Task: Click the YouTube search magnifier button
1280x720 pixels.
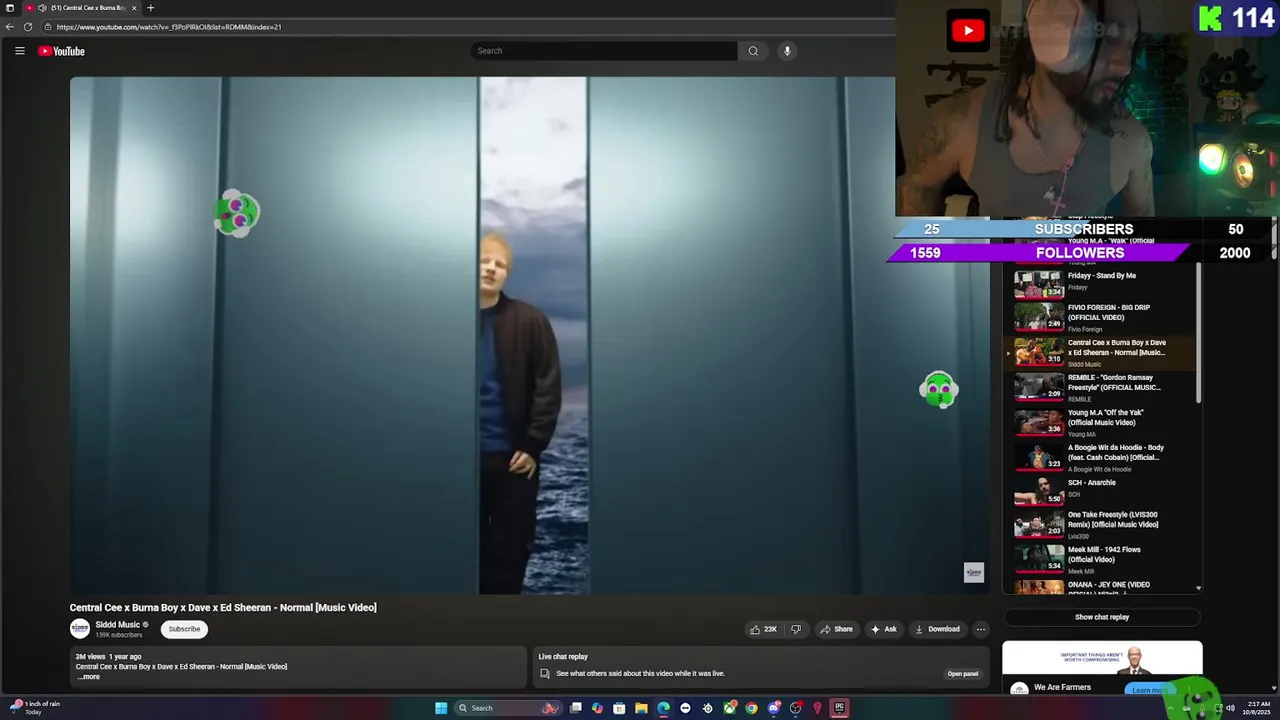Action: pyautogui.click(x=753, y=51)
